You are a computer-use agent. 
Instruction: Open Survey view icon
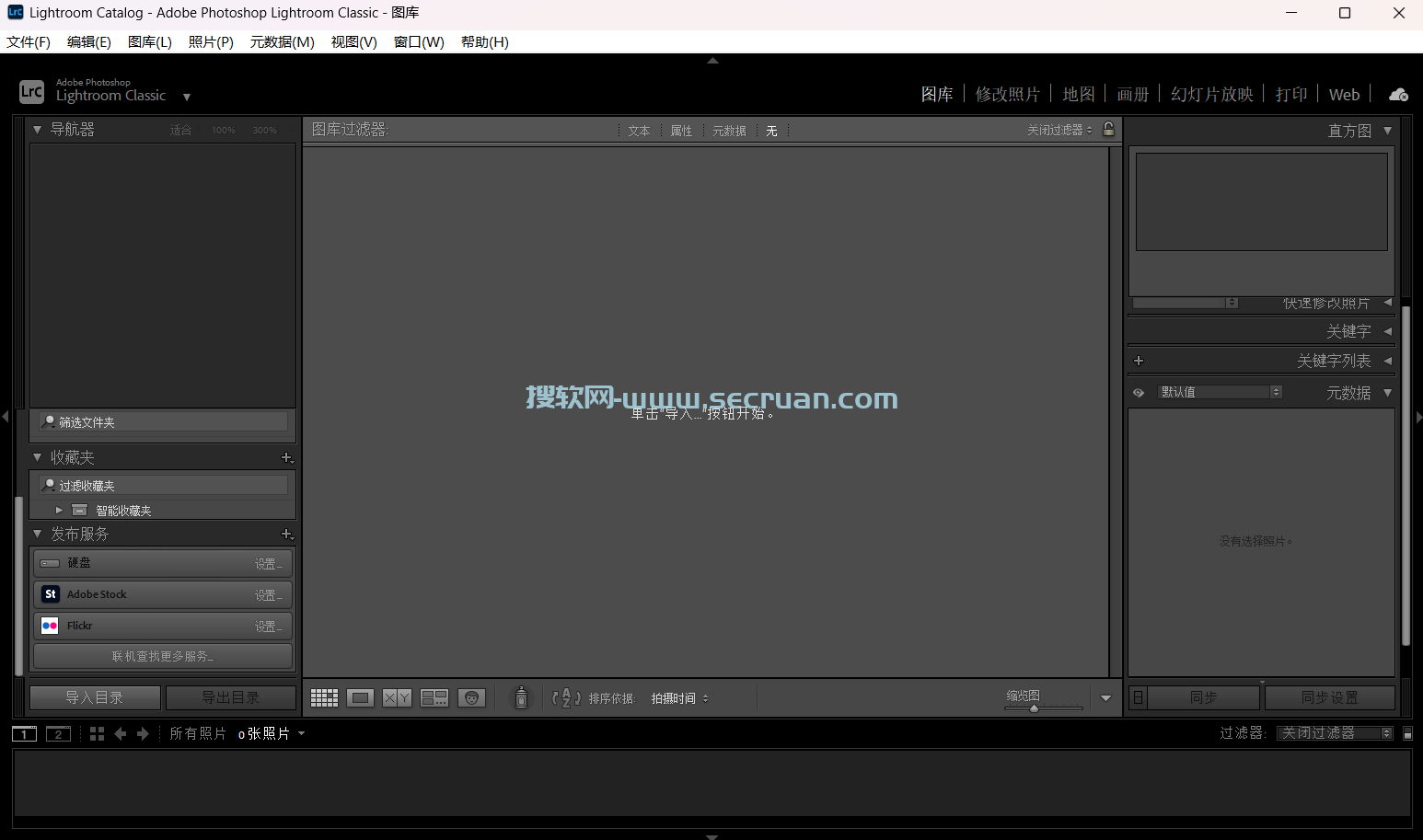[434, 698]
